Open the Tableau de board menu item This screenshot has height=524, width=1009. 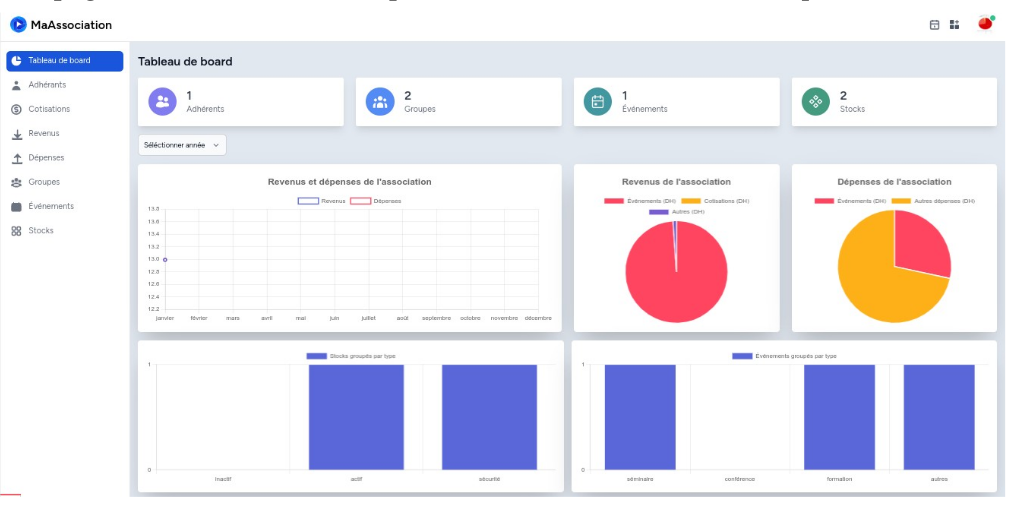pos(65,61)
